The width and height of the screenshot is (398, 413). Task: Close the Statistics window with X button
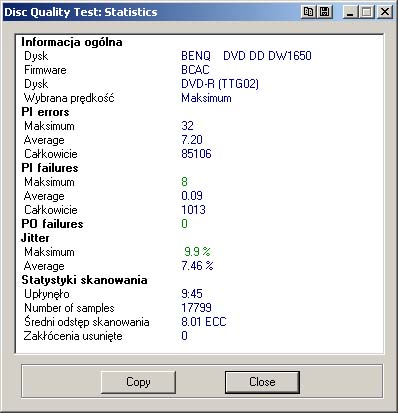[385, 12]
